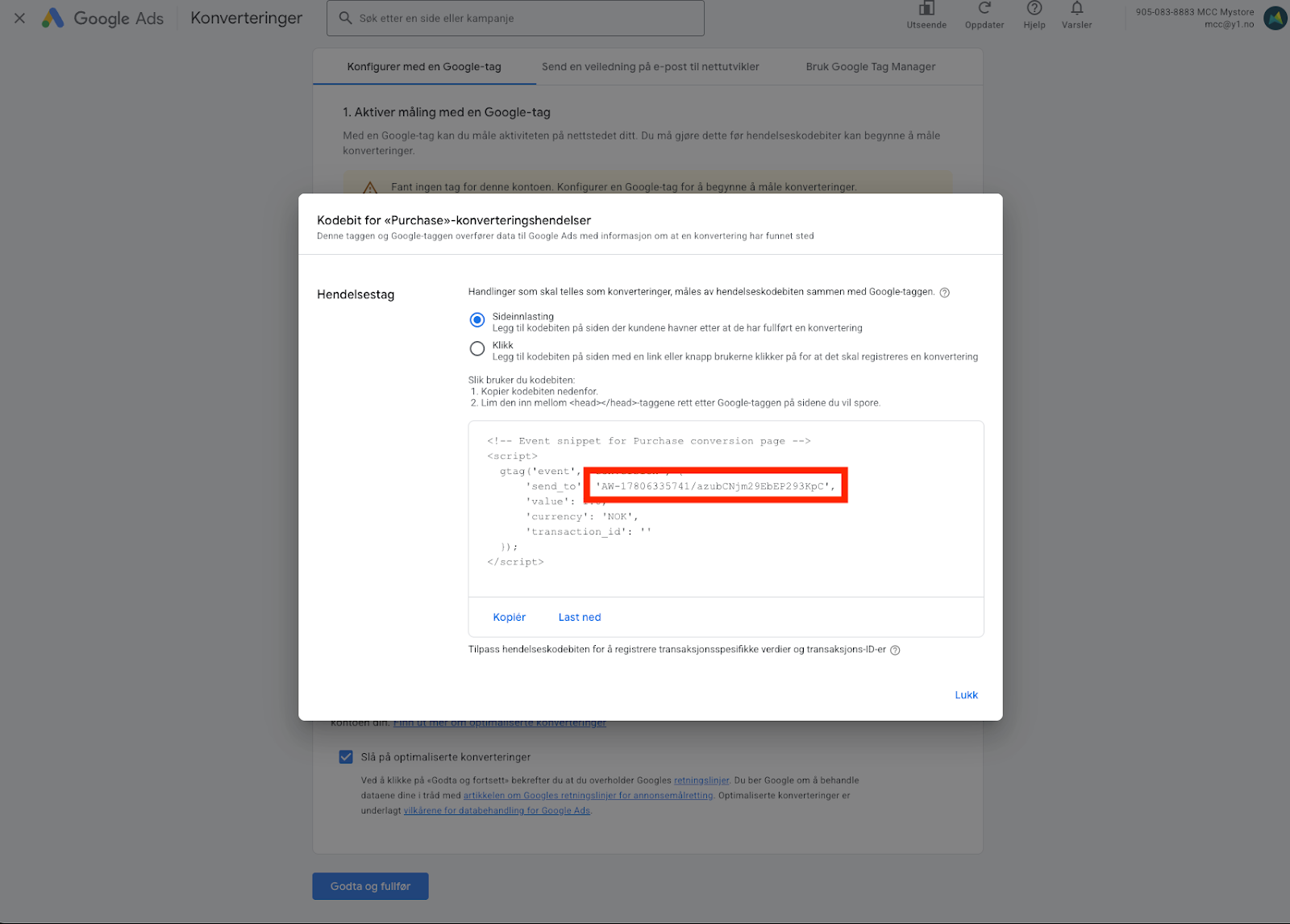This screenshot has height=924, width=1290.
Task: Click the Kodebit for «Purchase»-konverteringshendelser dialog title
Action: pos(454,220)
